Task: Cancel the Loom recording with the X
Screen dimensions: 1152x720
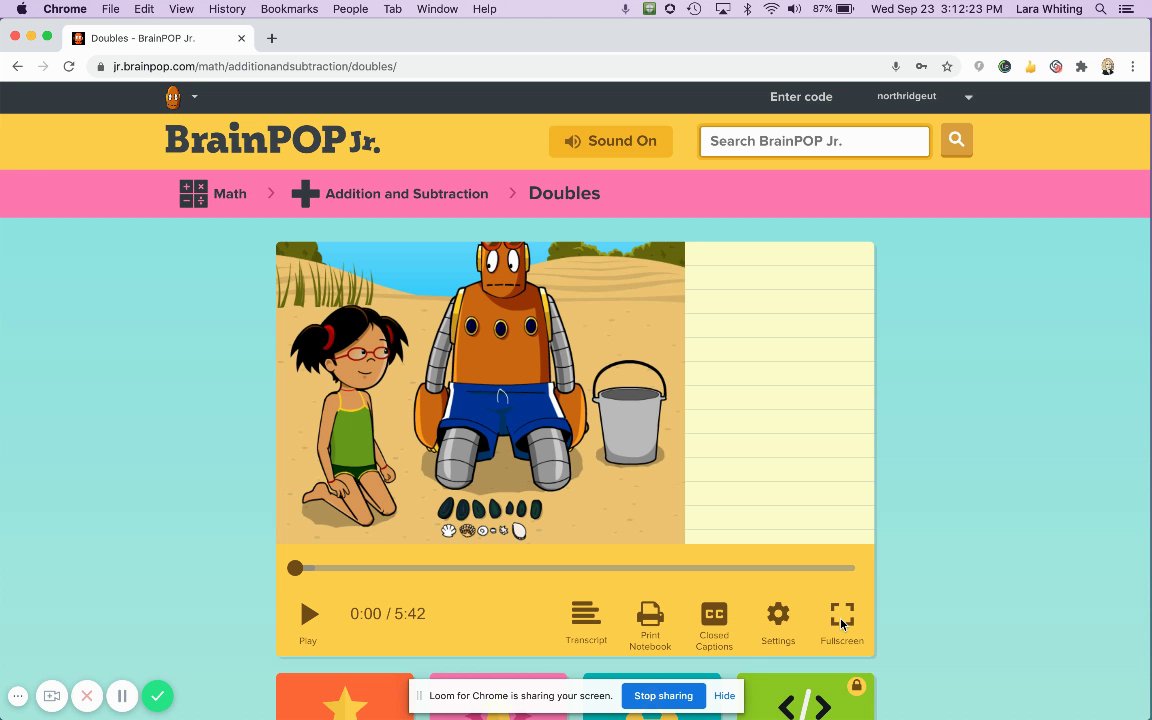Action: pos(87,696)
